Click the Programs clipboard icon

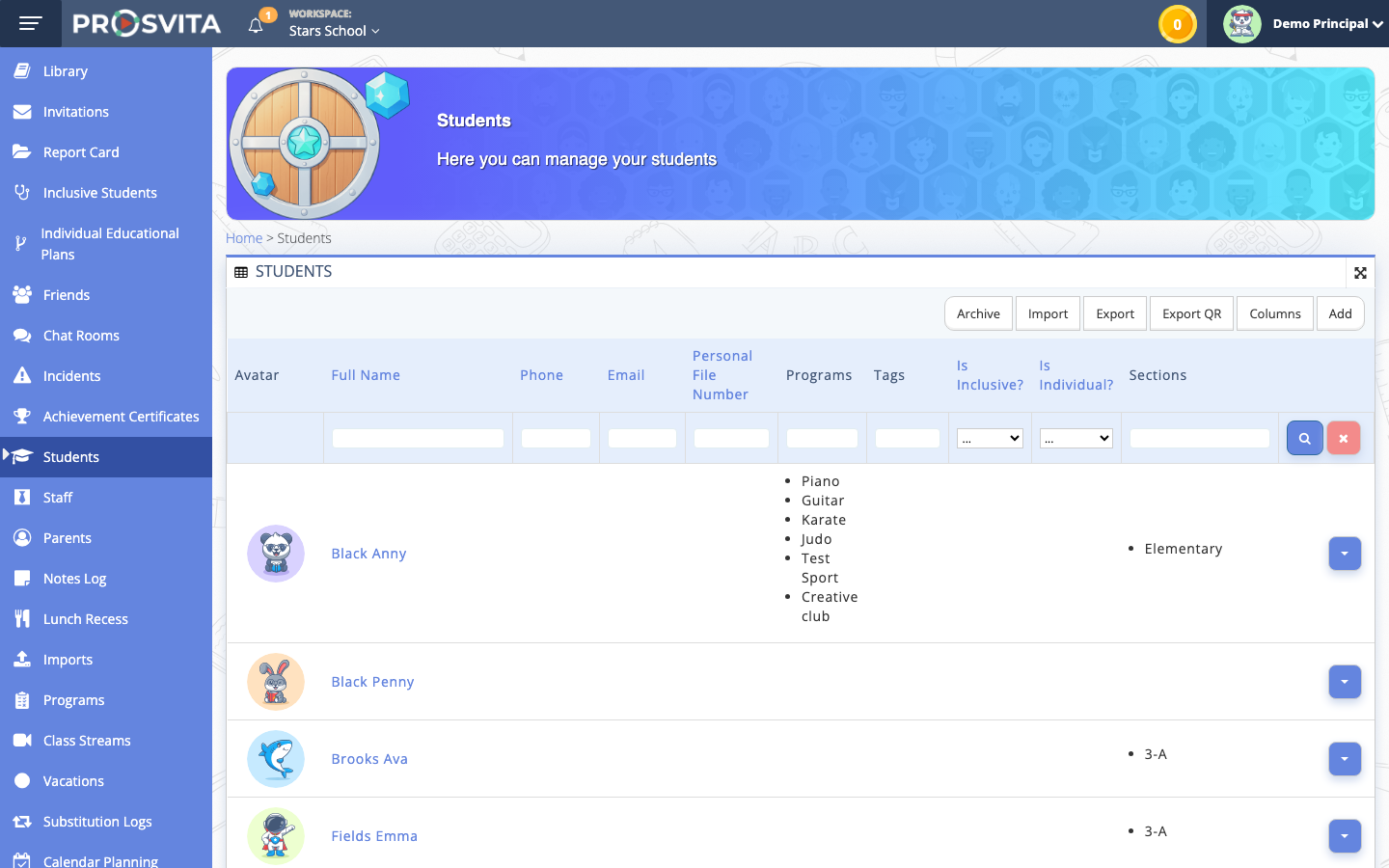pos(22,700)
